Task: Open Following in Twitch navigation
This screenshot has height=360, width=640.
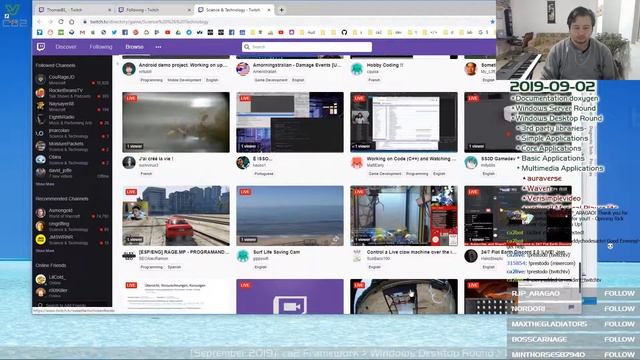Action: (x=101, y=47)
